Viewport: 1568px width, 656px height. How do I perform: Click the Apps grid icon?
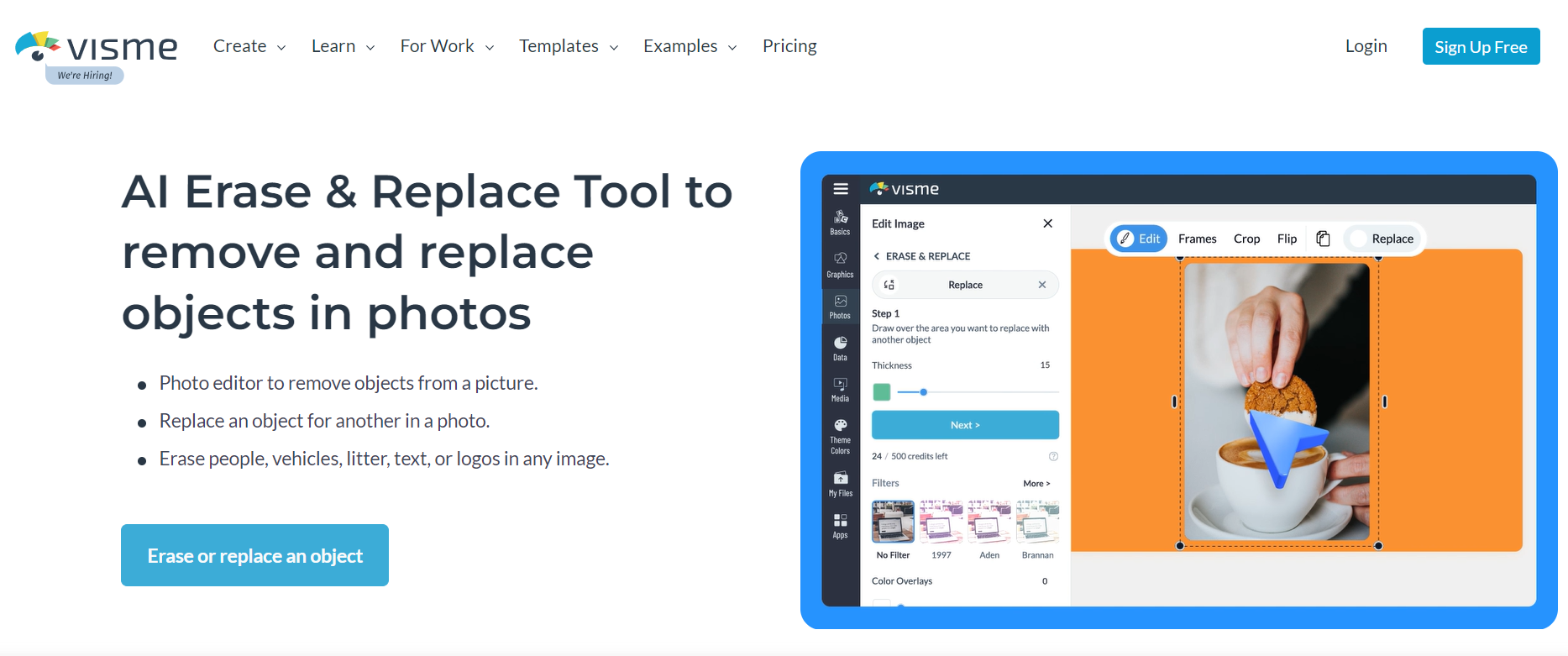840,525
